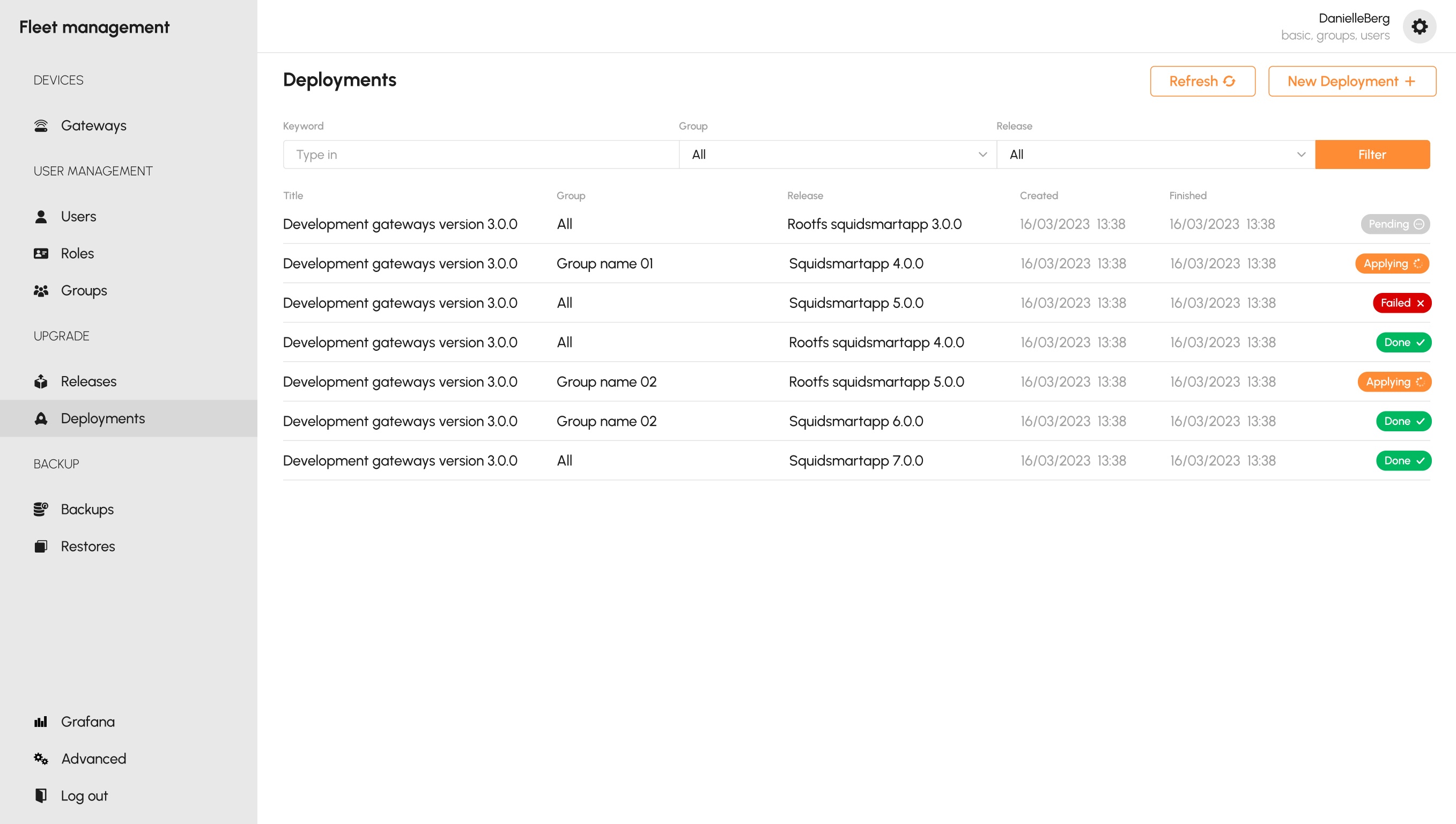Viewport: 1456px width, 824px height.
Task: Click title of the Pending deployment row
Action: click(x=400, y=224)
